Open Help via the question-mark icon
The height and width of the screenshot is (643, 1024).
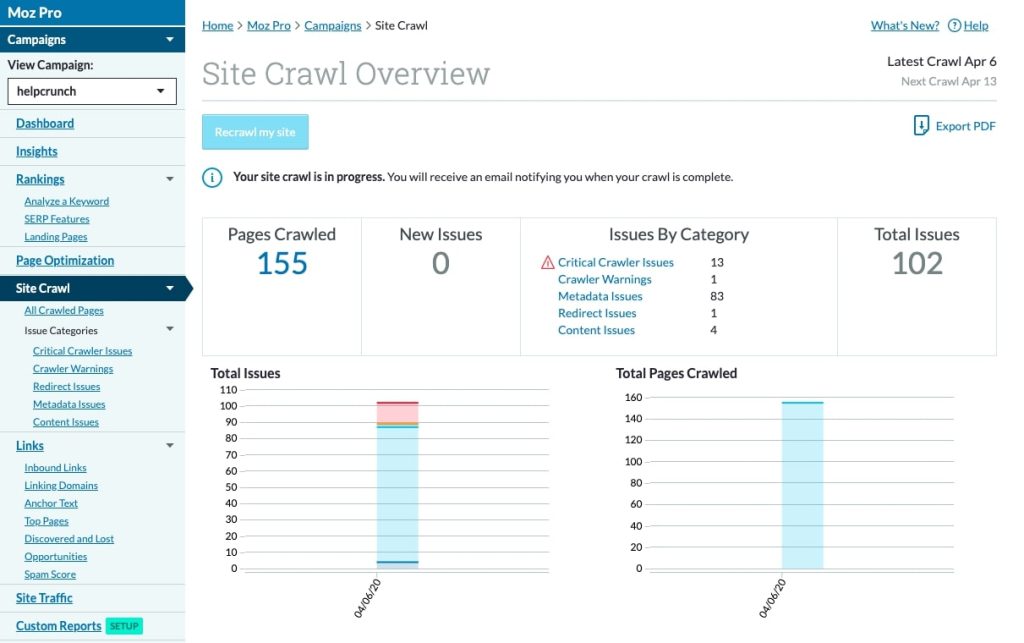pyautogui.click(x=956, y=25)
